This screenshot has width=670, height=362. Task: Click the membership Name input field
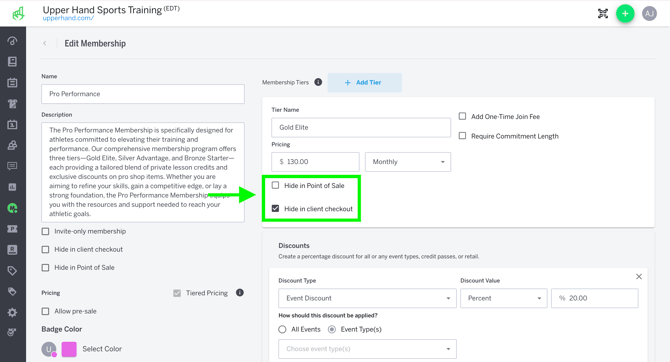[143, 94]
